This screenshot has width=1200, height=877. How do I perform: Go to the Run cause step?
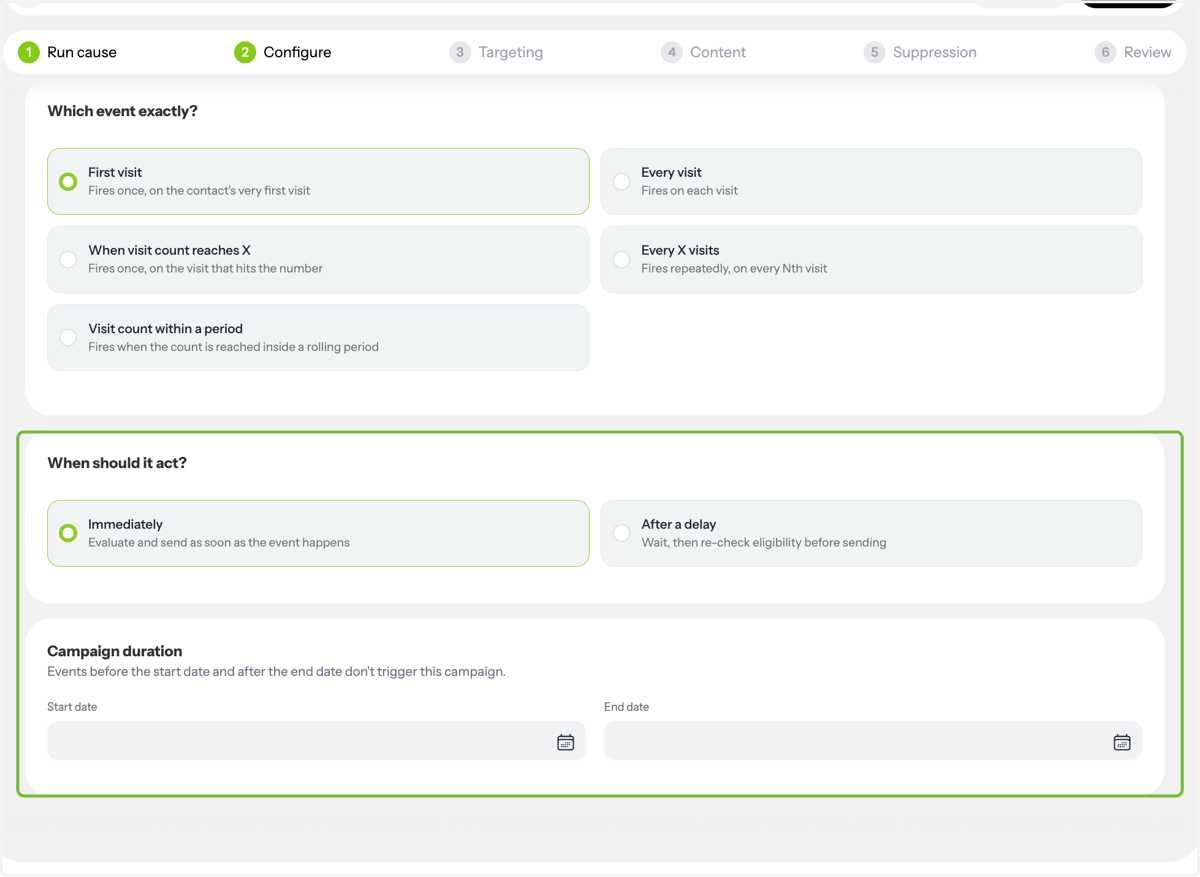click(68, 52)
